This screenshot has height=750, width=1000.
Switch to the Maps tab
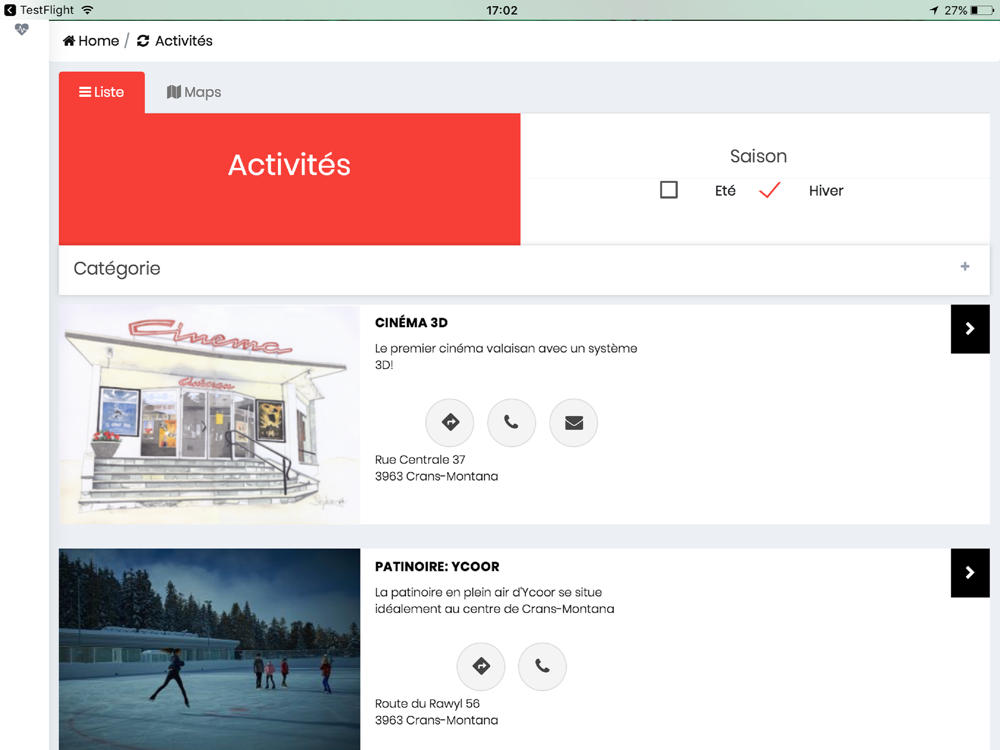point(194,92)
